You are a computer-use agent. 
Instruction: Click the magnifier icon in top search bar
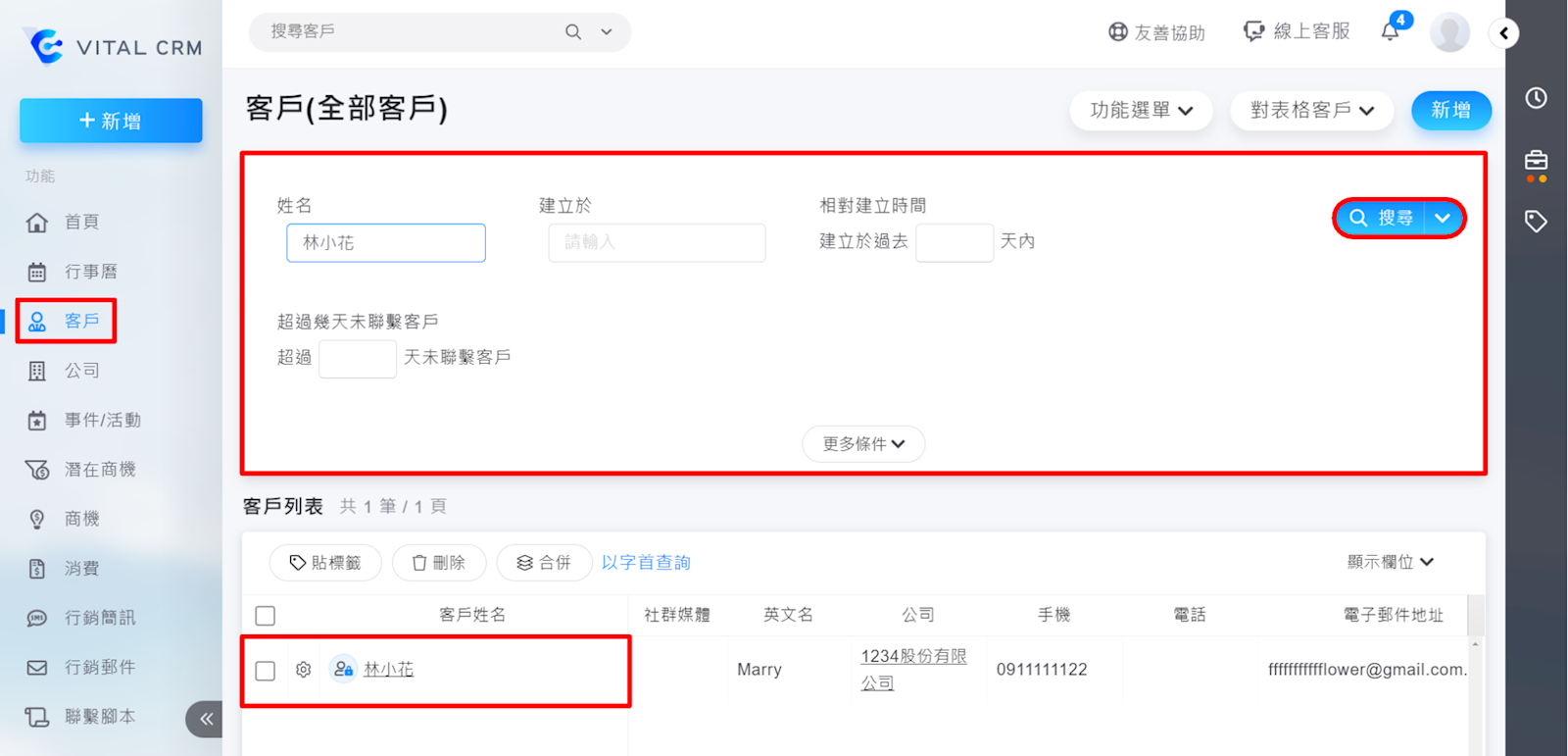pyautogui.click(x=573, y=32)
